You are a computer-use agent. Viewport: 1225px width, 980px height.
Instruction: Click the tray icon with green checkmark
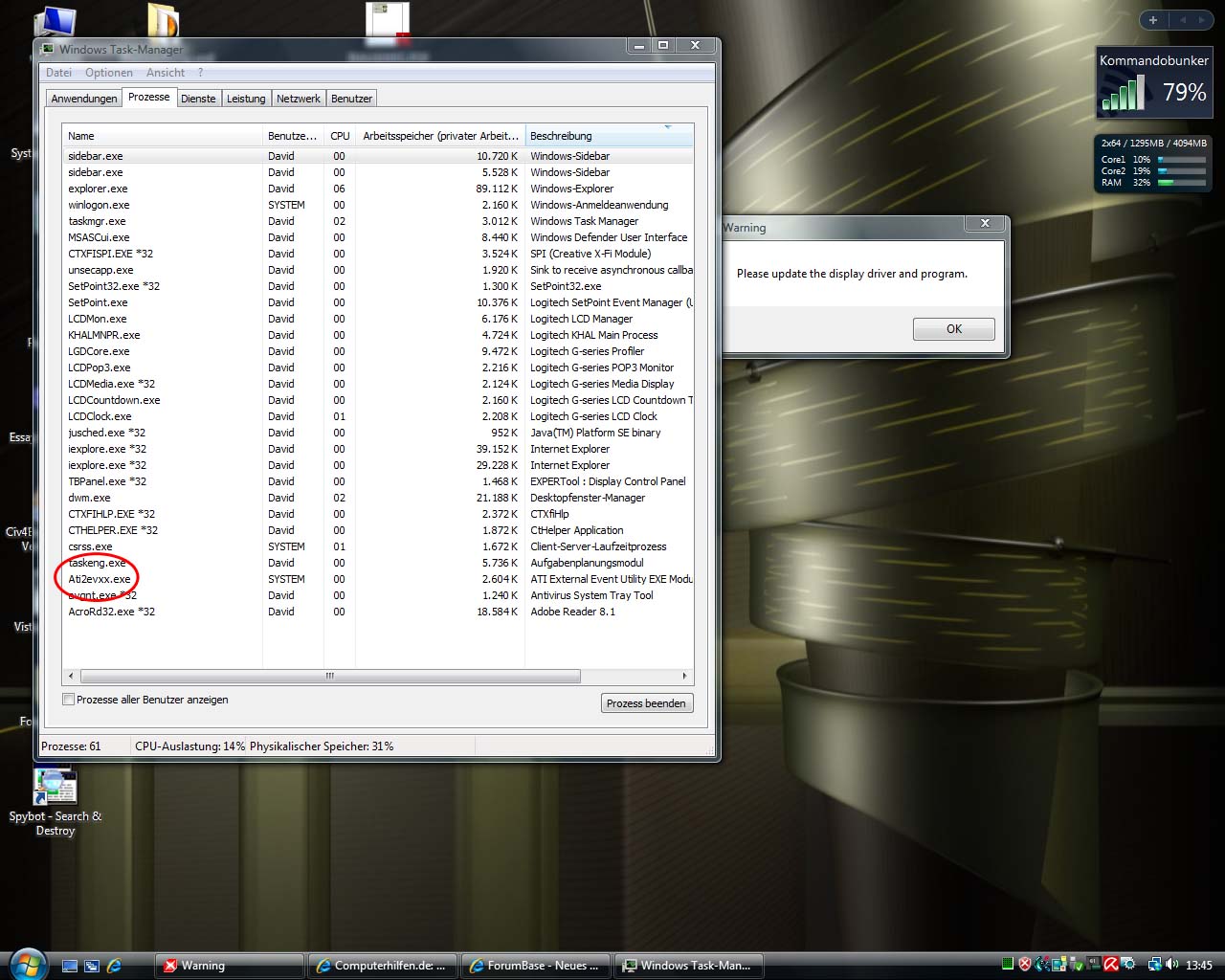click(1077, 964)
